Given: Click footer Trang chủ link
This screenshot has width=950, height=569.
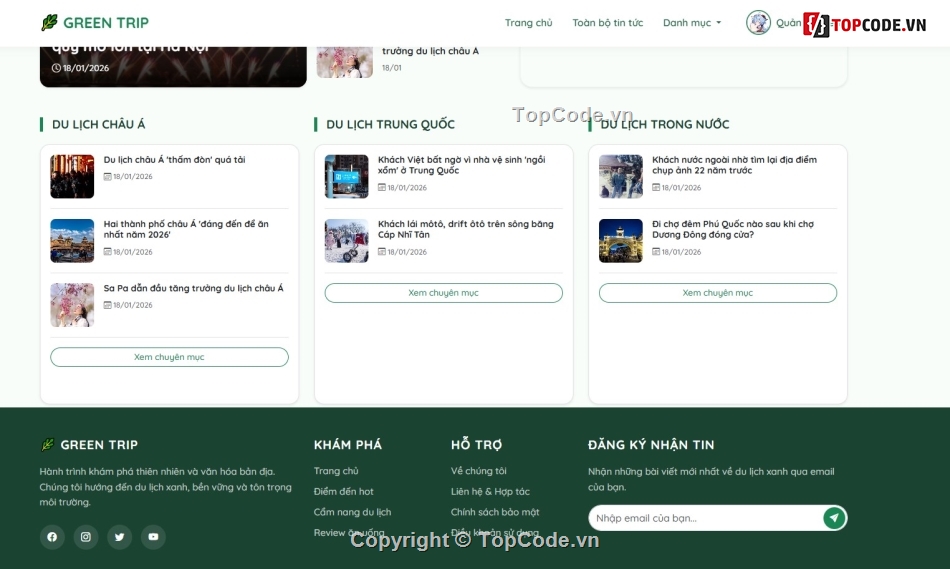Looking at the screenshot, I should pos(336,471).
